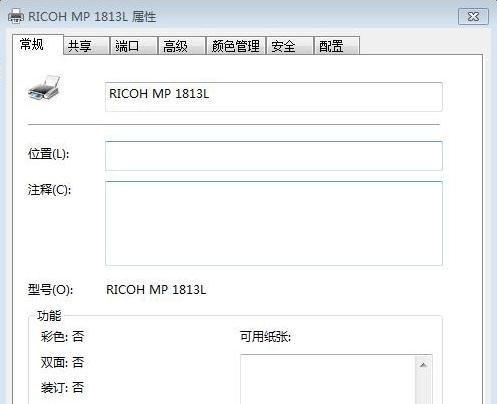The height and width of the screenshot is (404, 497).
Task: Open the 端口 tab
Action: click(x=134, y=46)
